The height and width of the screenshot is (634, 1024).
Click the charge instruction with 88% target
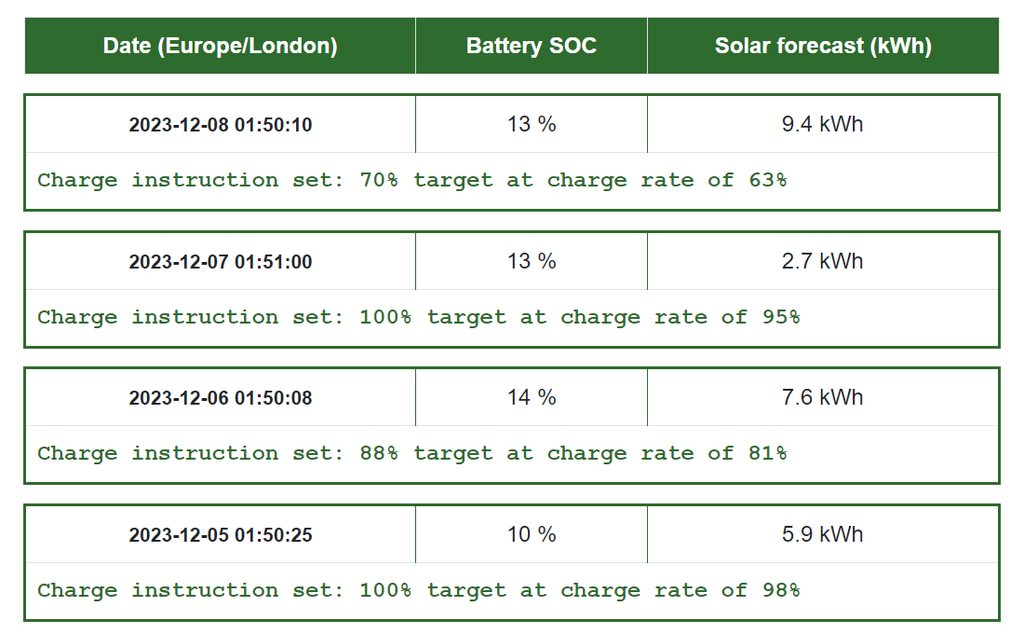coord(412,453)
